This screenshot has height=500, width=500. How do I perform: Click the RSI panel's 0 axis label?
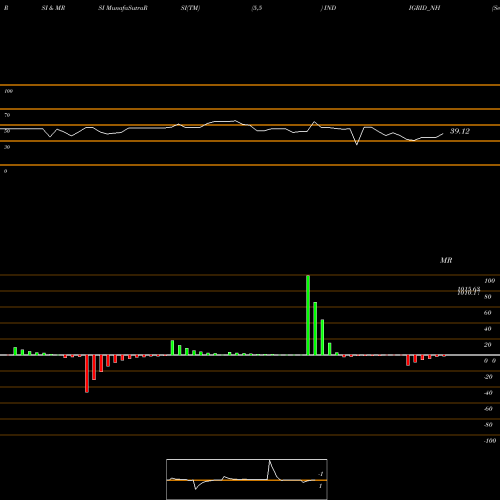[x=5, y=171]
